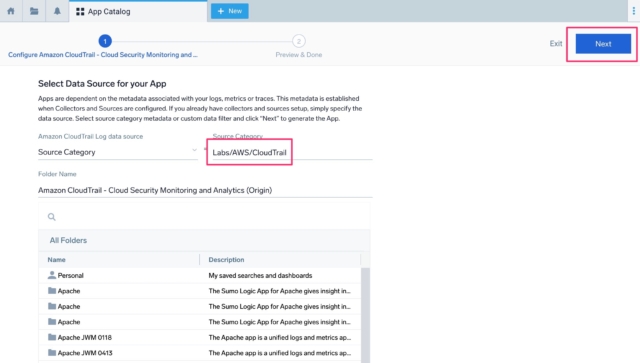640x363 pixels.
Task: Click the + New tab button
Action: click(229, 11)
